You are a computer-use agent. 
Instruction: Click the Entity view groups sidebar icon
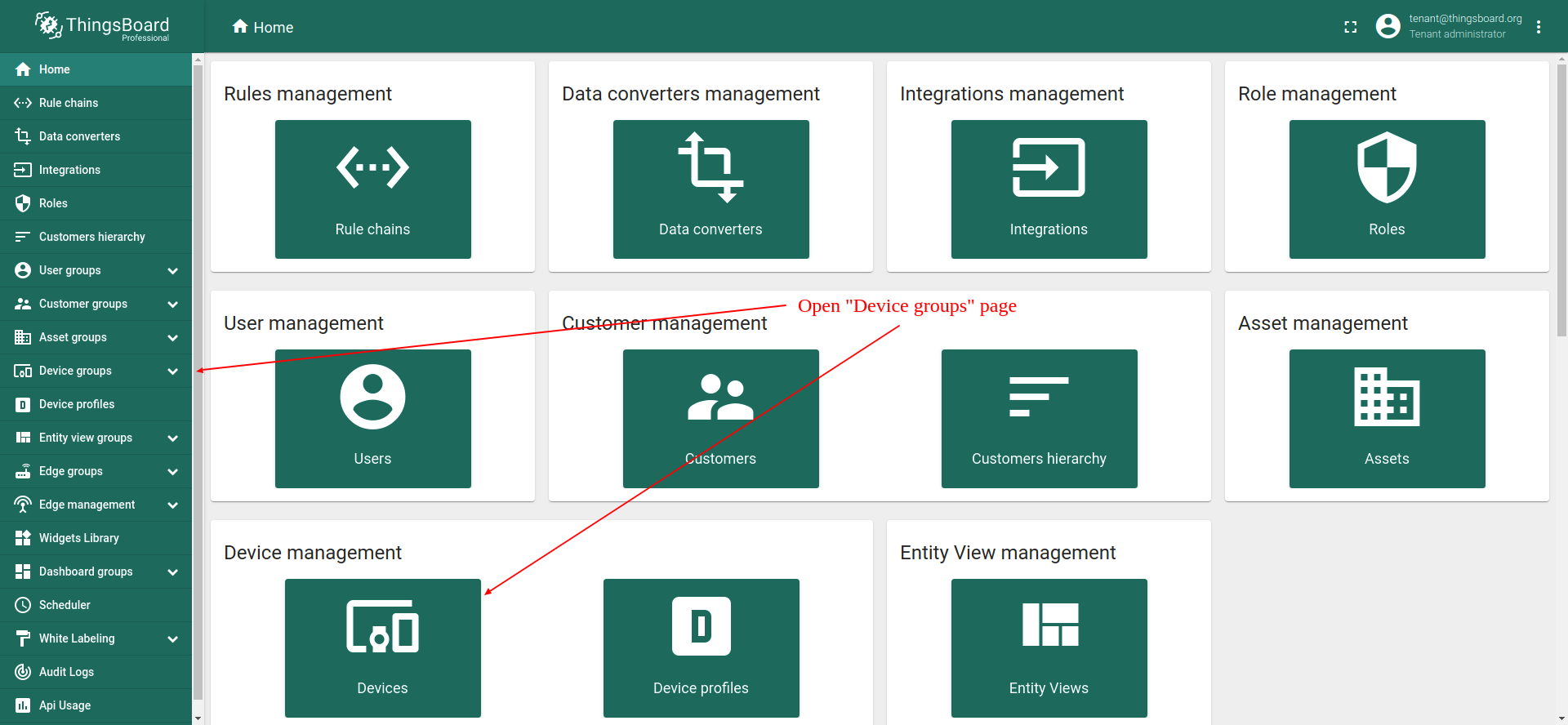[x=23, y=438]
